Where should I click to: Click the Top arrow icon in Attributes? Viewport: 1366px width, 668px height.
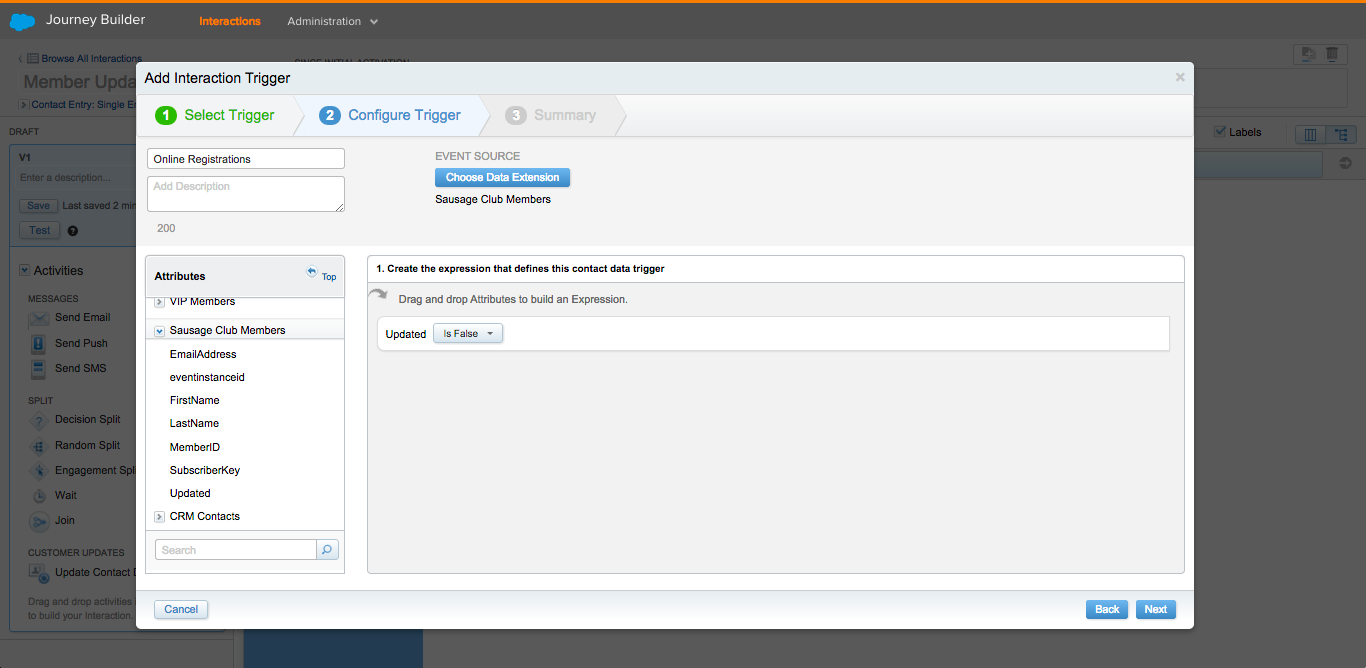click(x=312, y=272)
